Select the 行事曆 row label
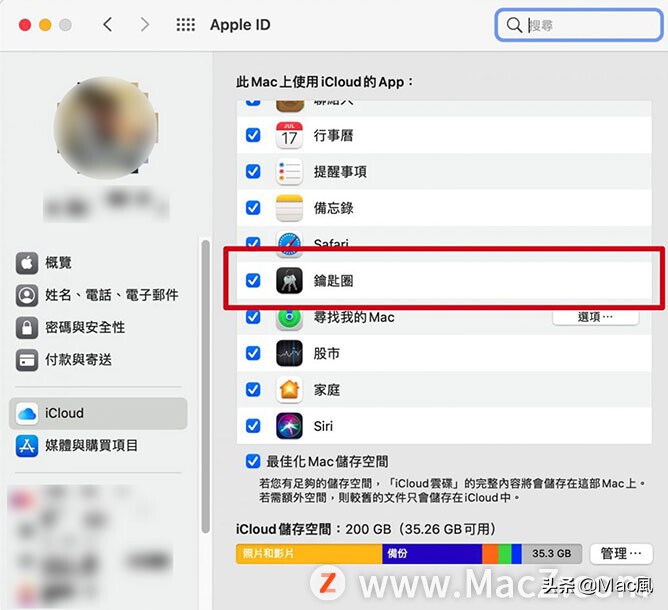This screenshot has height=610, width=668. [334, 136]
